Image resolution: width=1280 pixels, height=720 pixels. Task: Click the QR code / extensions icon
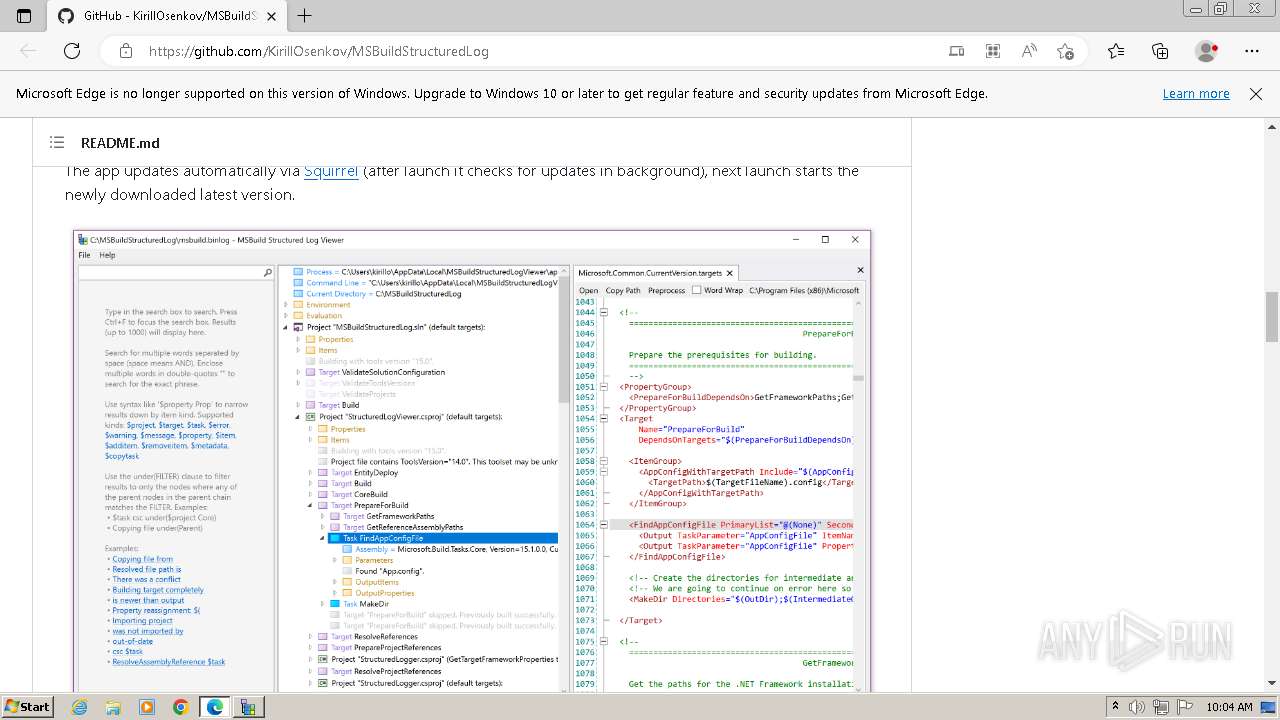click(x=993, y=51)
